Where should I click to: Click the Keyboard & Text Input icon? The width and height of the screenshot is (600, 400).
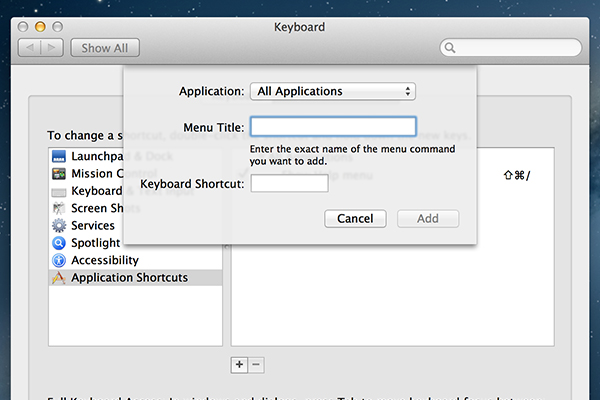point(59,191)
